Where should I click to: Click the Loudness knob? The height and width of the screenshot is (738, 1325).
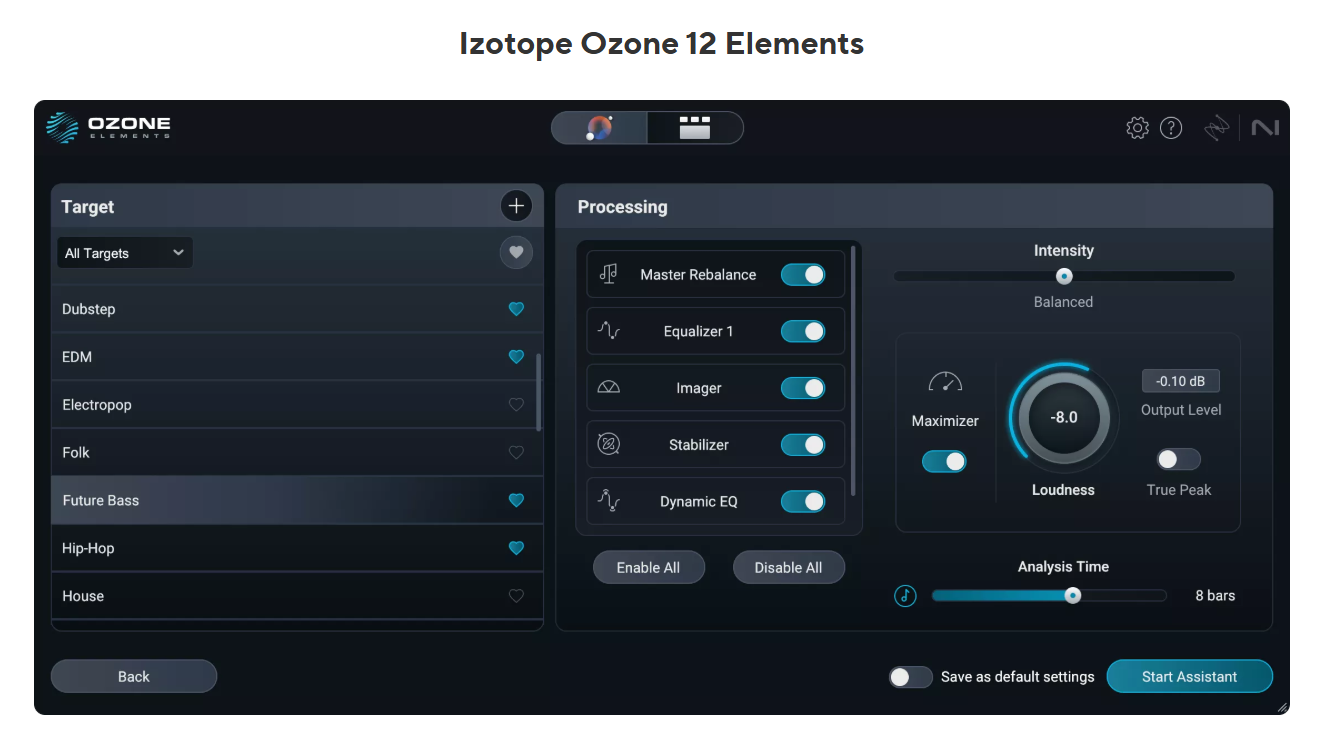pyautogui.click(x=1063, y=417)
